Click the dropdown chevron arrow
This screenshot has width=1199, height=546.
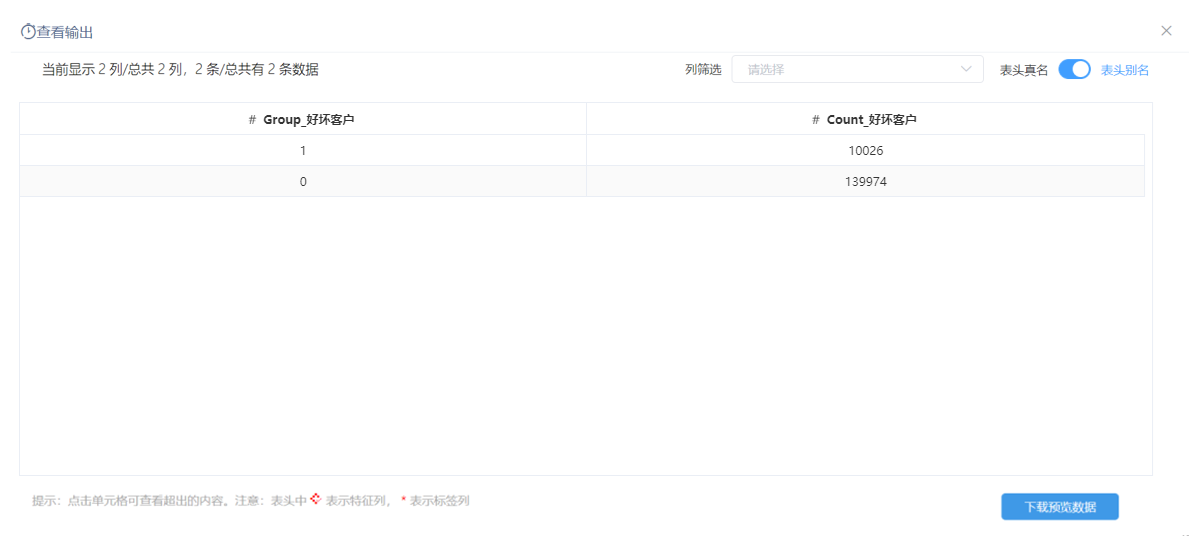coord(966,70)
